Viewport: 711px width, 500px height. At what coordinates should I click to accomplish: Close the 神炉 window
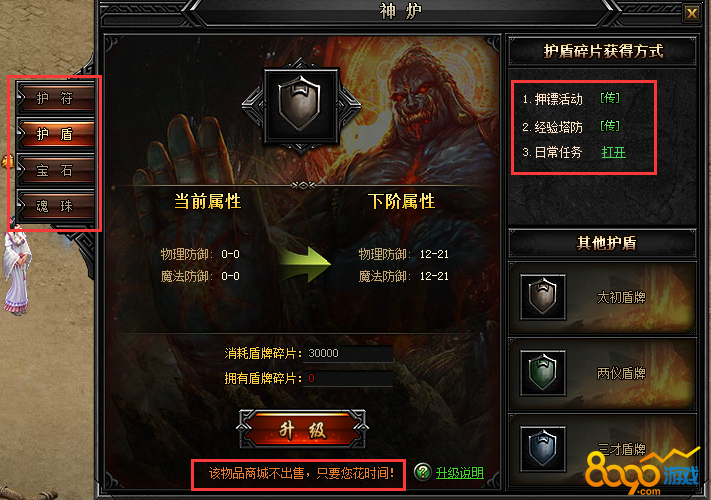click(692, 13)
